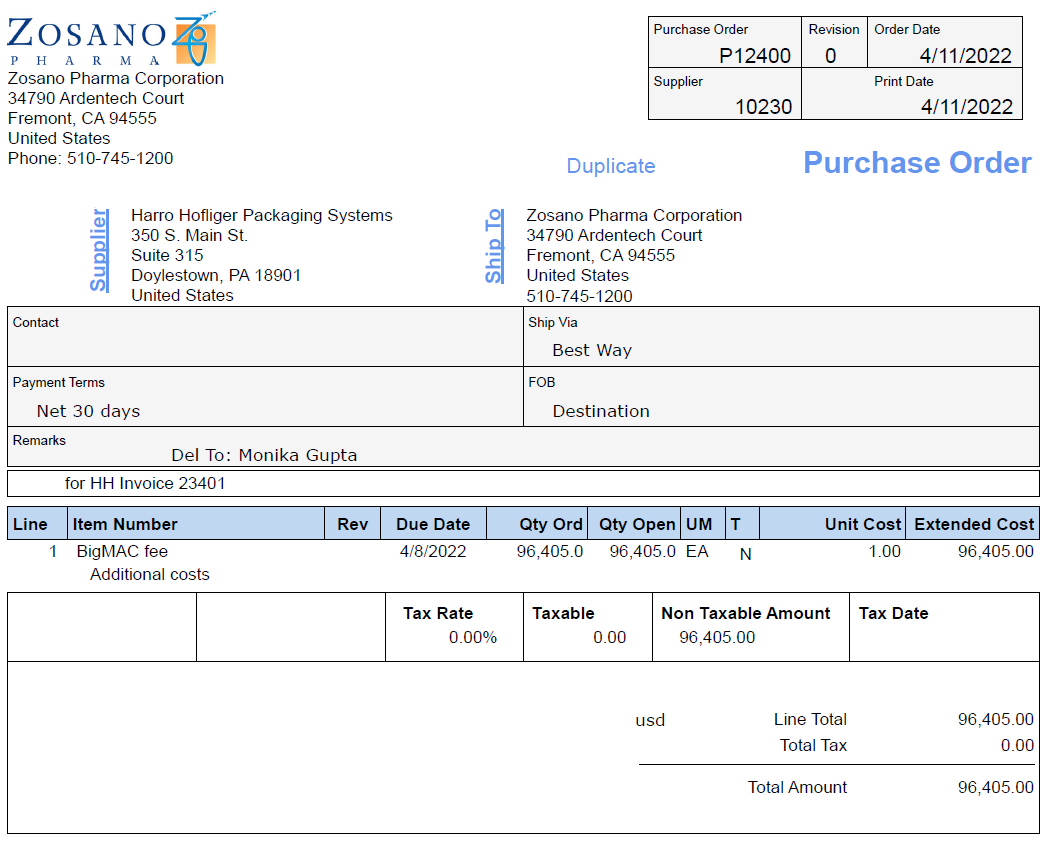The image size is (1044, 841).
Task: Click the rotated Supplier link
Action: coord(99,250)
